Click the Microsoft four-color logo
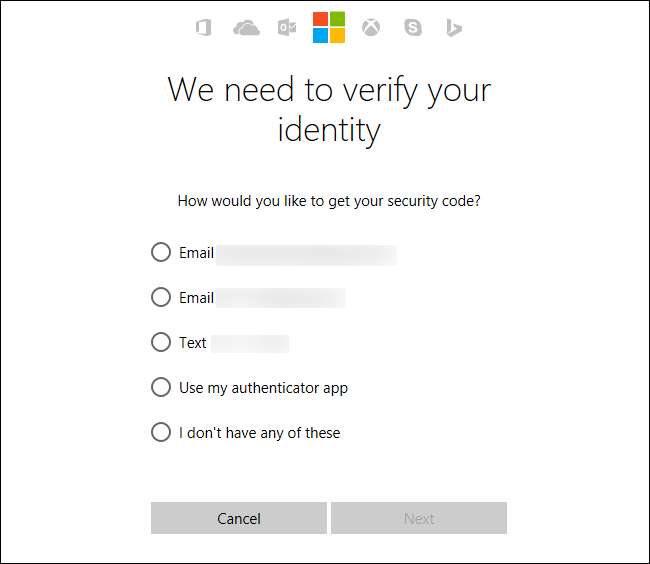This screenshot has height=564, width=650. point(329,28)
